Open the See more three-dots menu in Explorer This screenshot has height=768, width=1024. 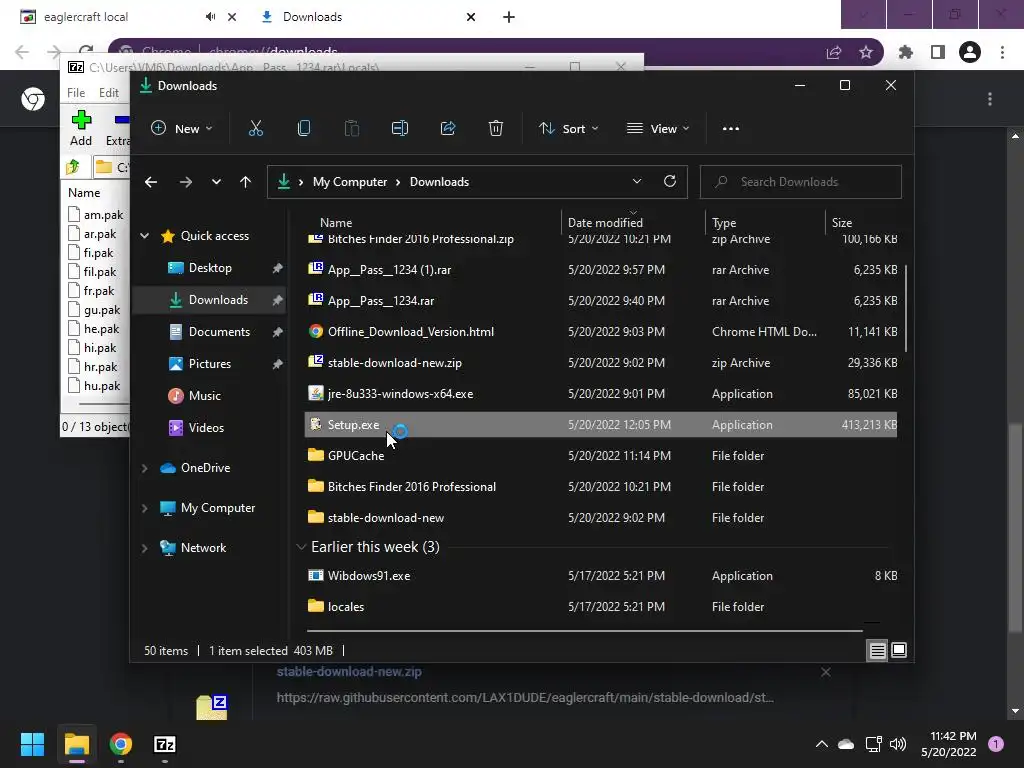tap(731, 129)
